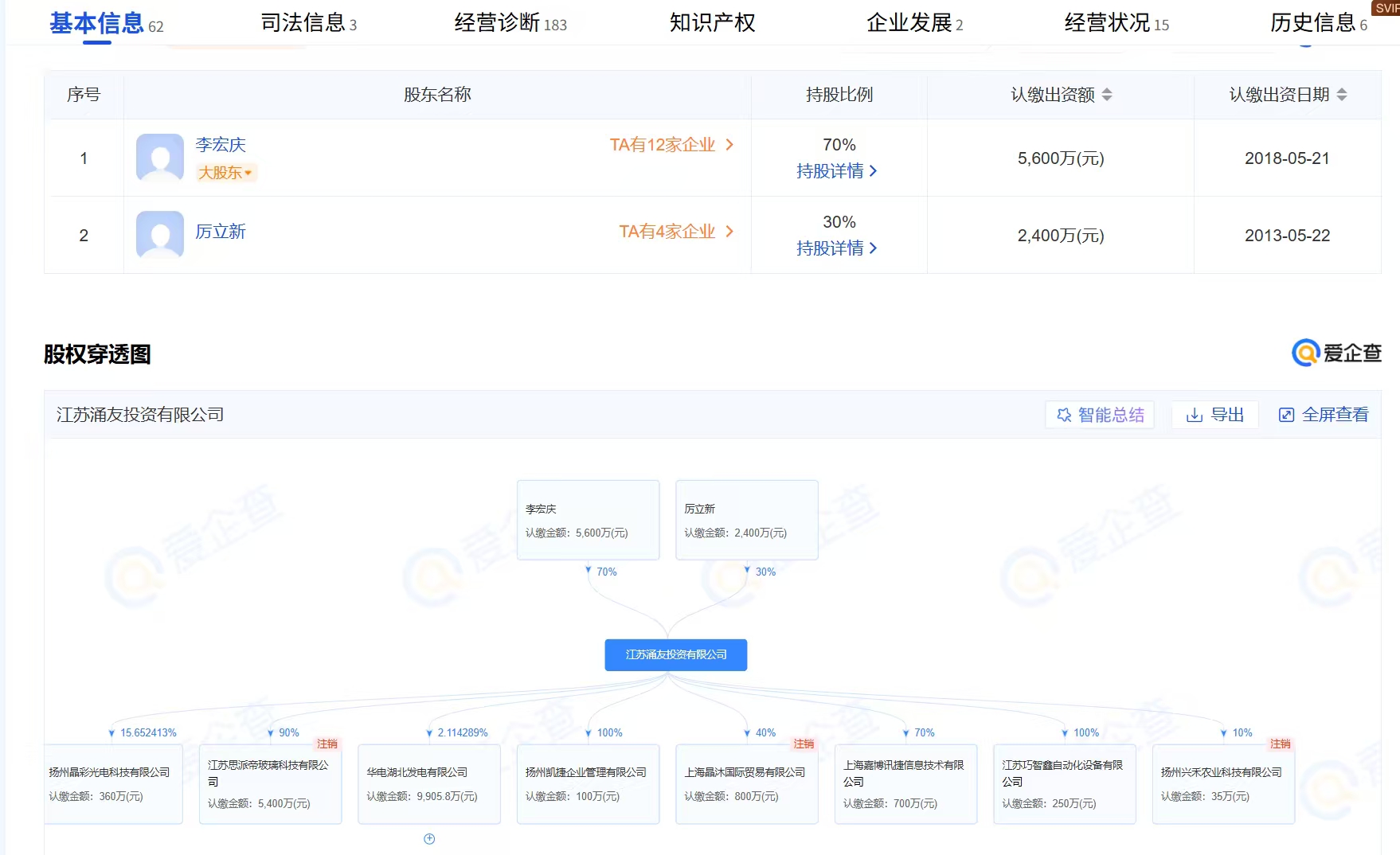Click the 股东名称 column header
The height and width of the screenshot is (855, 1400).
[437, 95]
